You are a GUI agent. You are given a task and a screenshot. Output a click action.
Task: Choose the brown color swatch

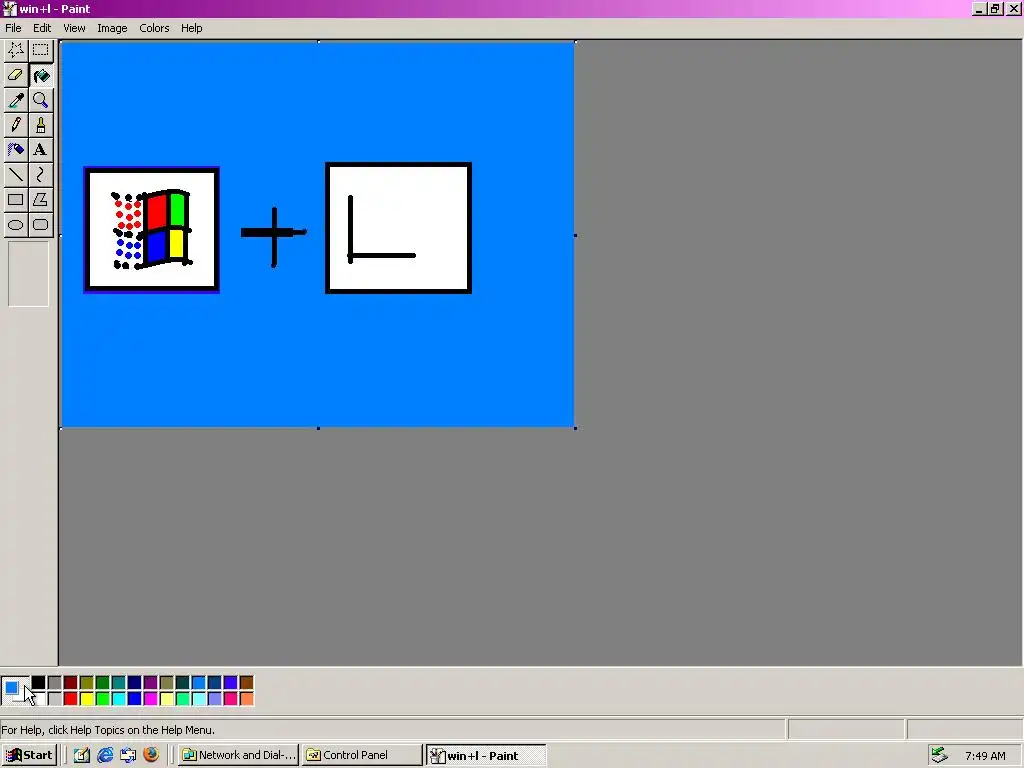pos(246,683)
